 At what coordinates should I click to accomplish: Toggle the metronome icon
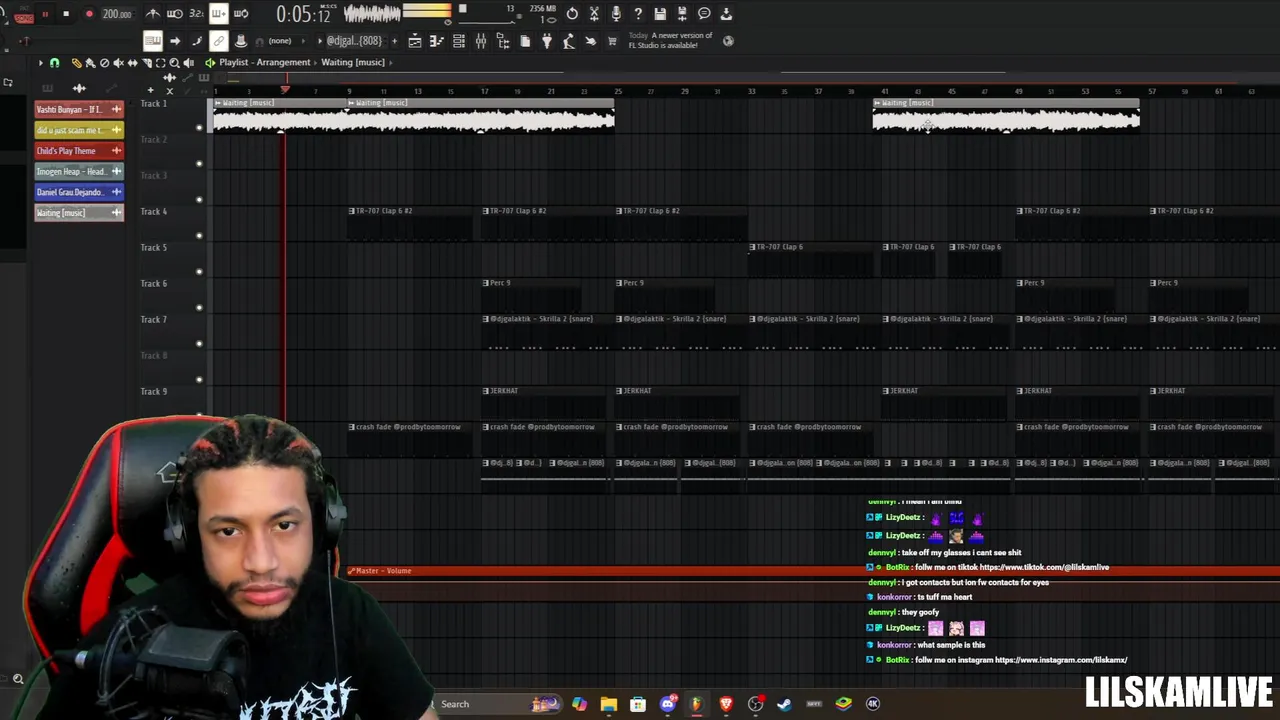pyautogui.click(x=153, y=14)
